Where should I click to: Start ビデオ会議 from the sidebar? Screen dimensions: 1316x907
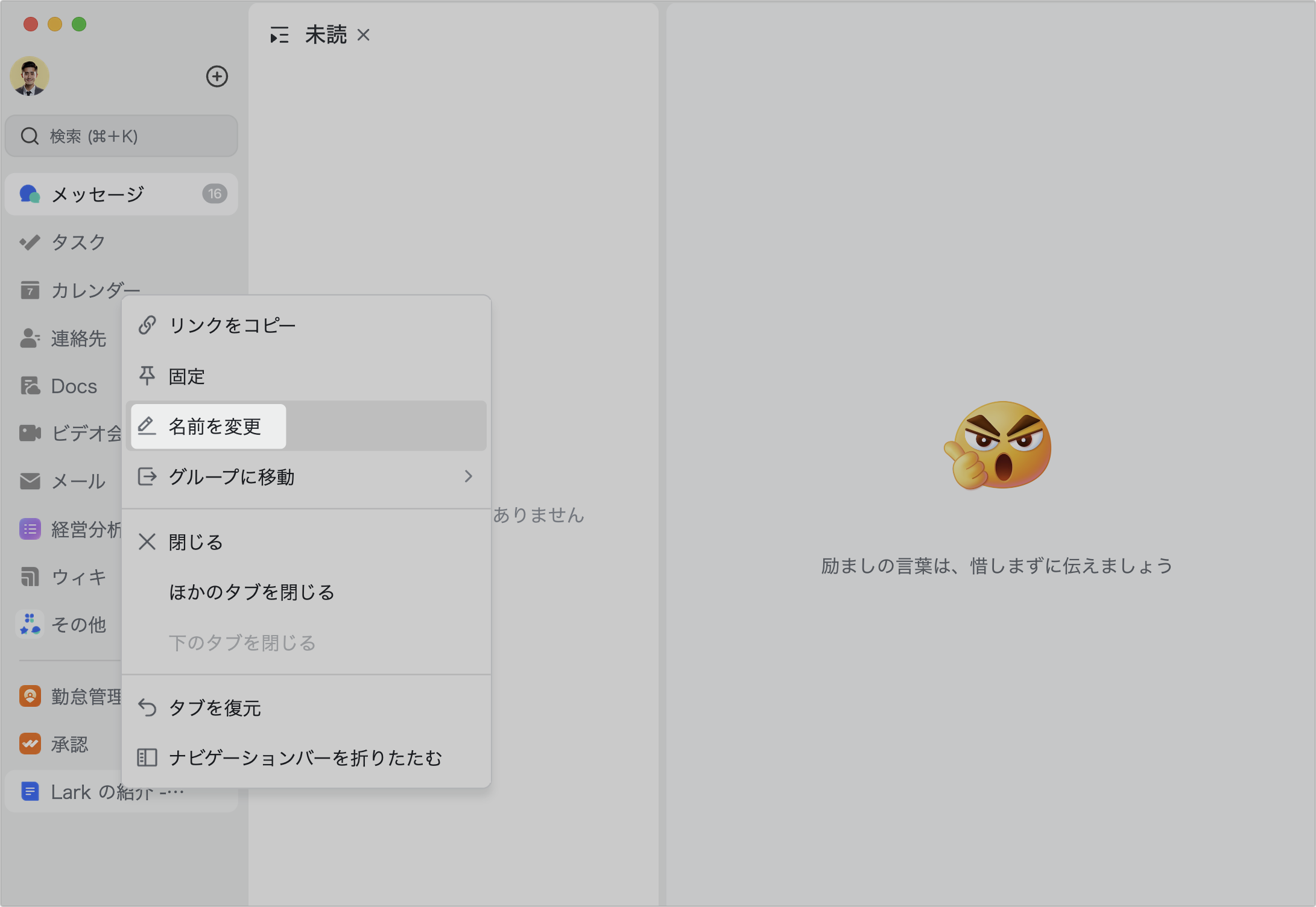[x=84, y=434]
